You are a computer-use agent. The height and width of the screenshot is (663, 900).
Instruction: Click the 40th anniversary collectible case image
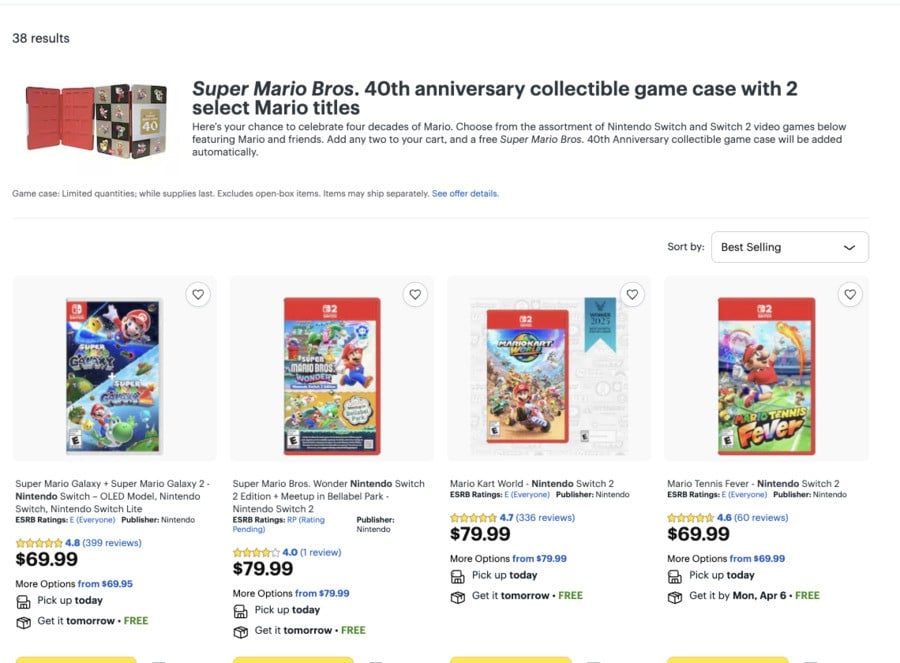coord(94,120)
